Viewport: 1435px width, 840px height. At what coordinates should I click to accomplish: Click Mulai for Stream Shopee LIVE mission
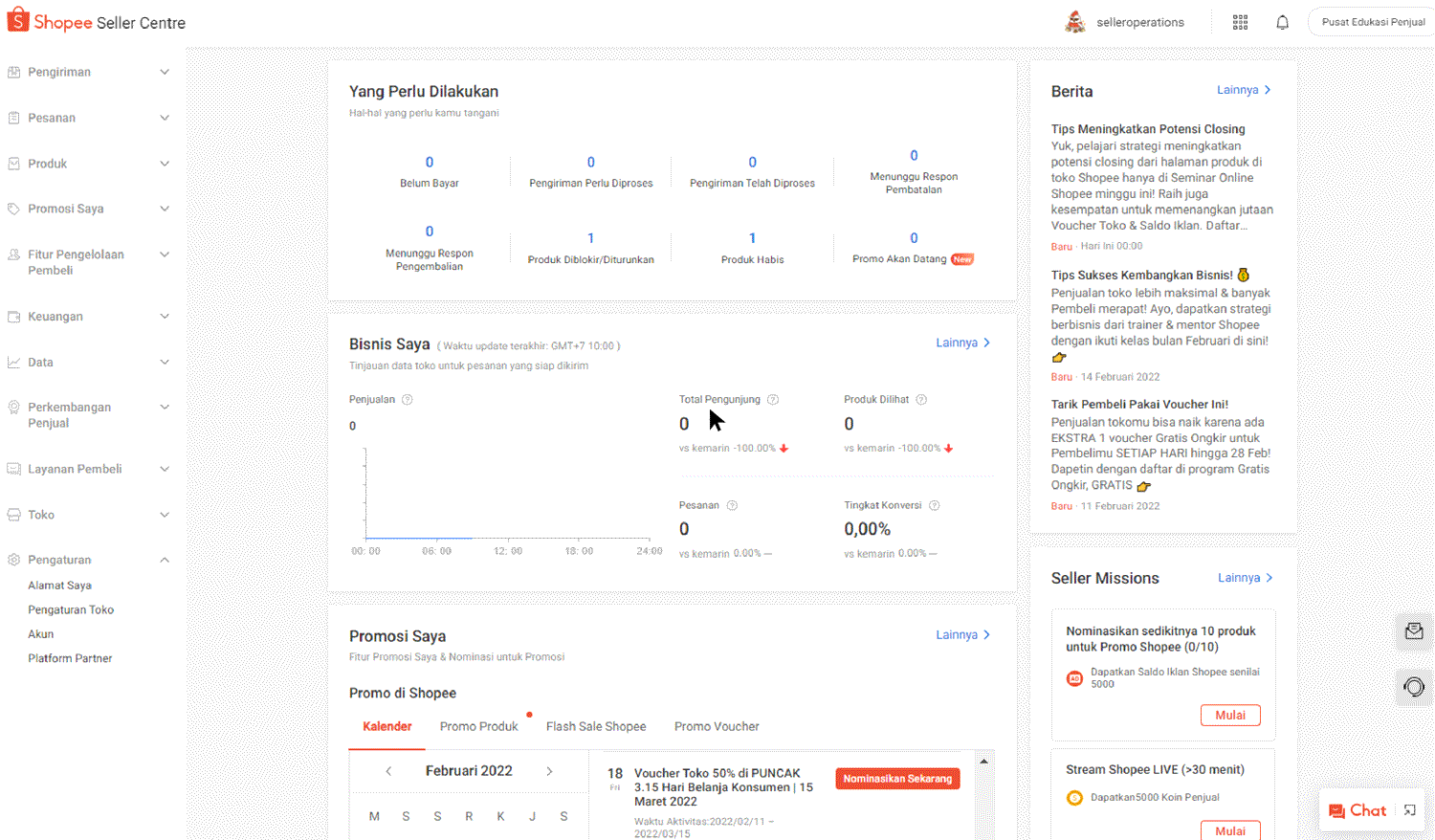1230,830
